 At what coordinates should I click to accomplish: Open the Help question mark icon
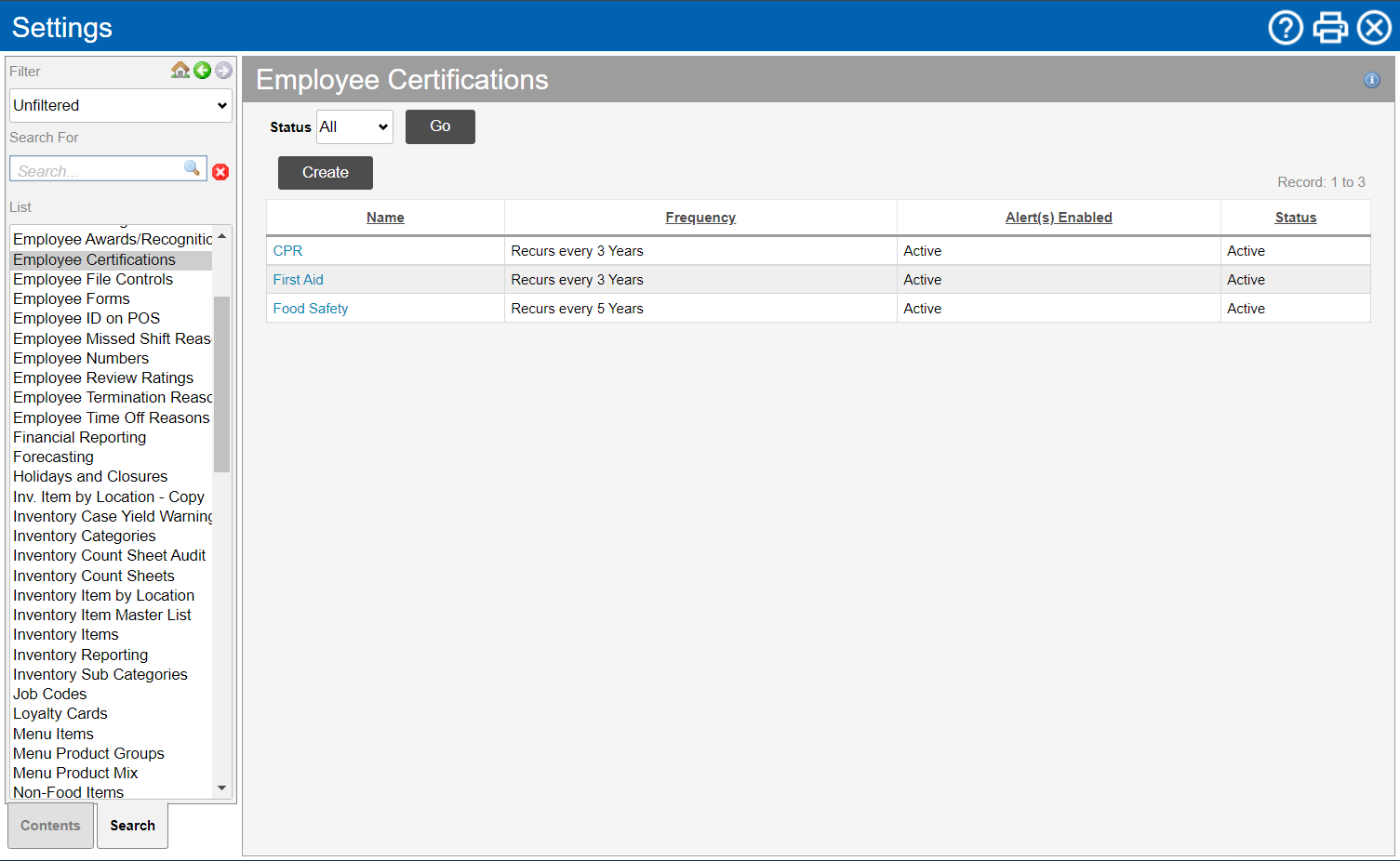pos(1286,28)
